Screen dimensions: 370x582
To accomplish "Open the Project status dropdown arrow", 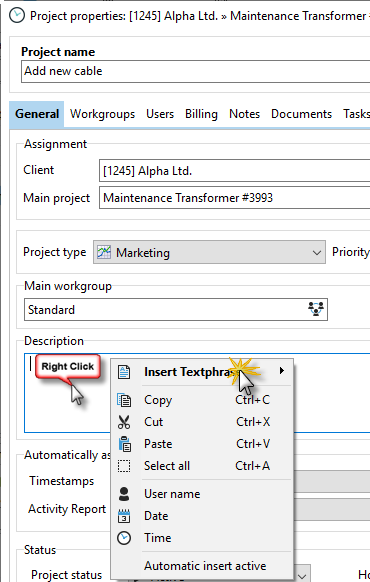I will click(302, 576).
